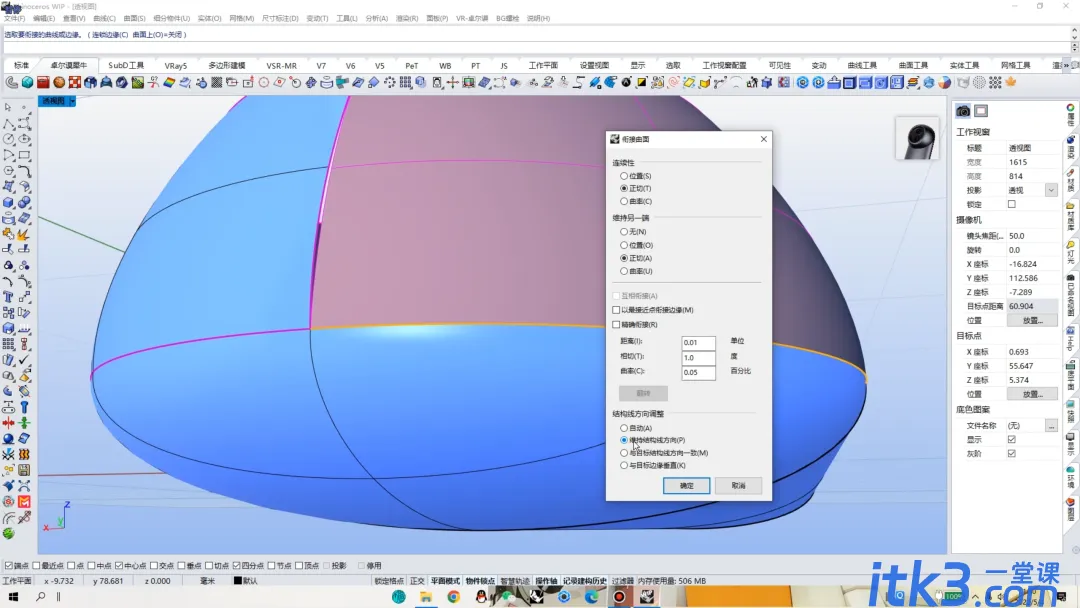Click the dotted grid array toolbar icon
Screen dimensions: 1080x608
tap(995, 83)
